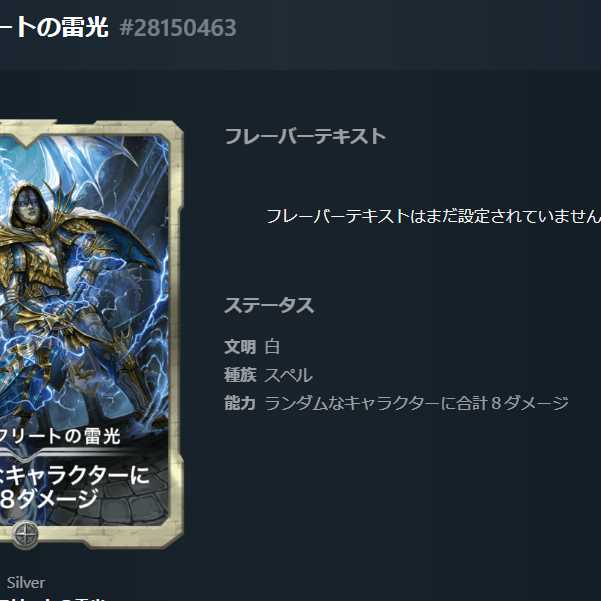Select the 能力 label in status
Image resolution: width=601 pixels, height=601 pixels.
[x=240, y=403]
